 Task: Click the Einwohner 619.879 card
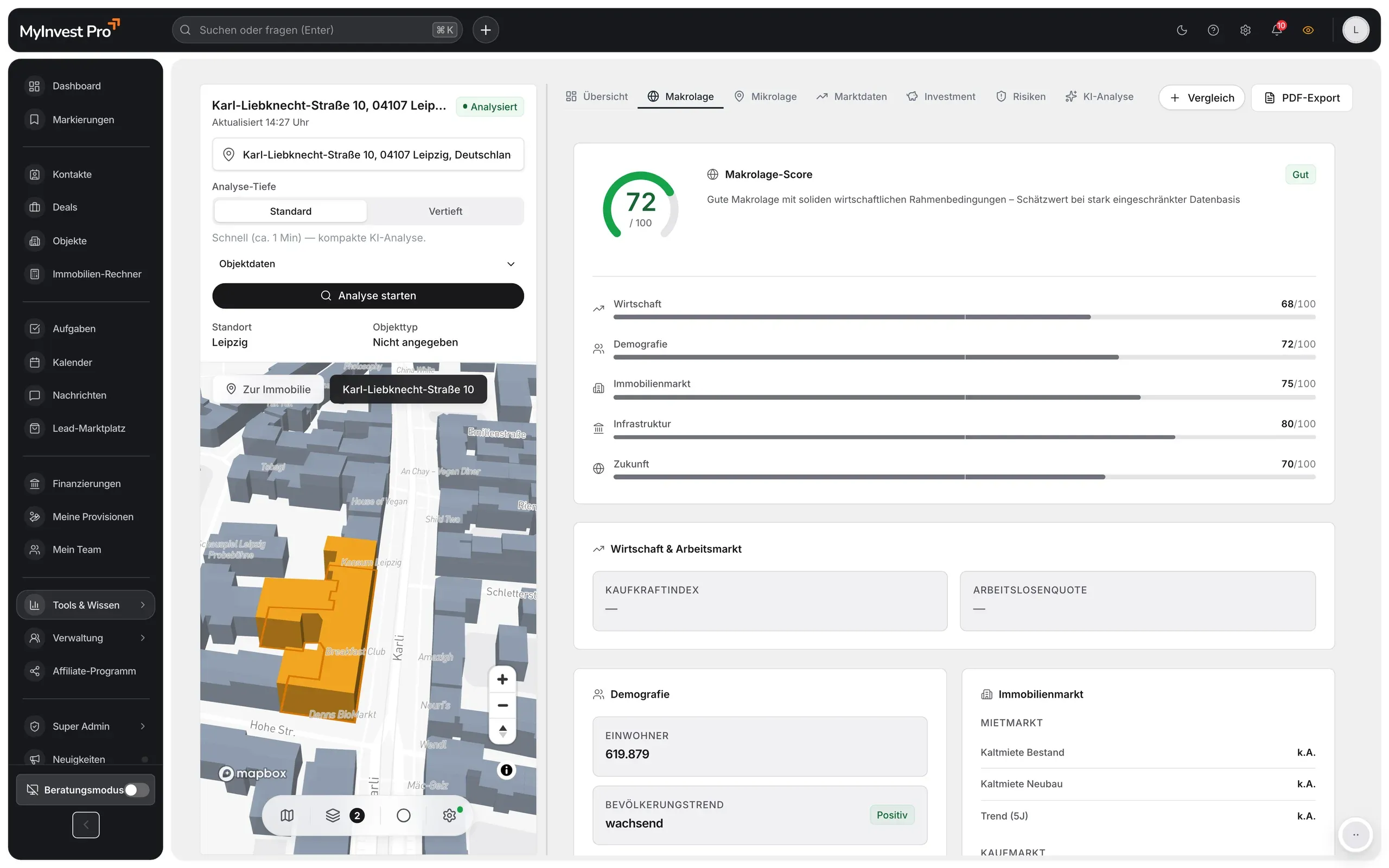tap(760, 746)
